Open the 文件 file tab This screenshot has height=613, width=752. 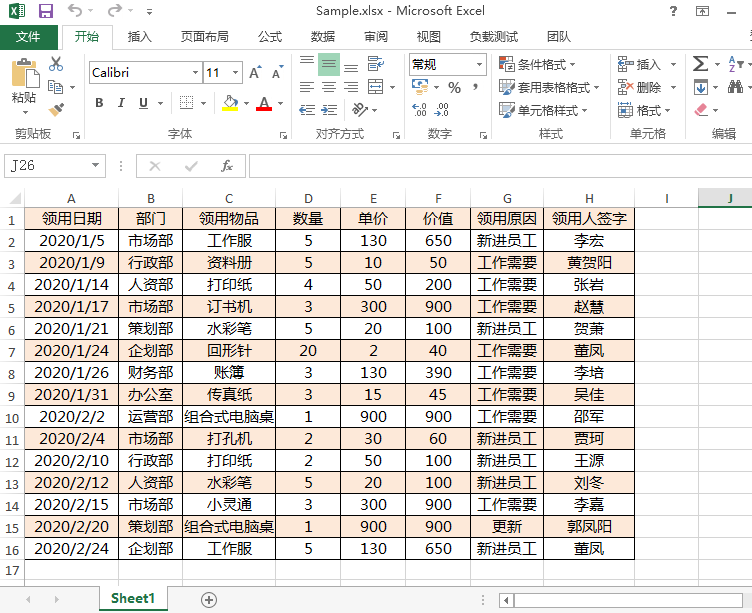click(x=28, y=36)
